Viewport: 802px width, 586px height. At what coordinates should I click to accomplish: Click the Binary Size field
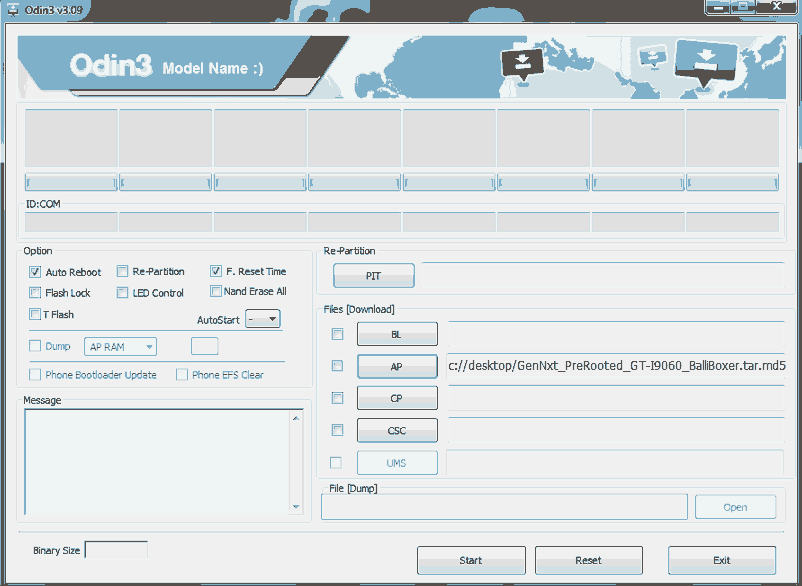[116, 550]
